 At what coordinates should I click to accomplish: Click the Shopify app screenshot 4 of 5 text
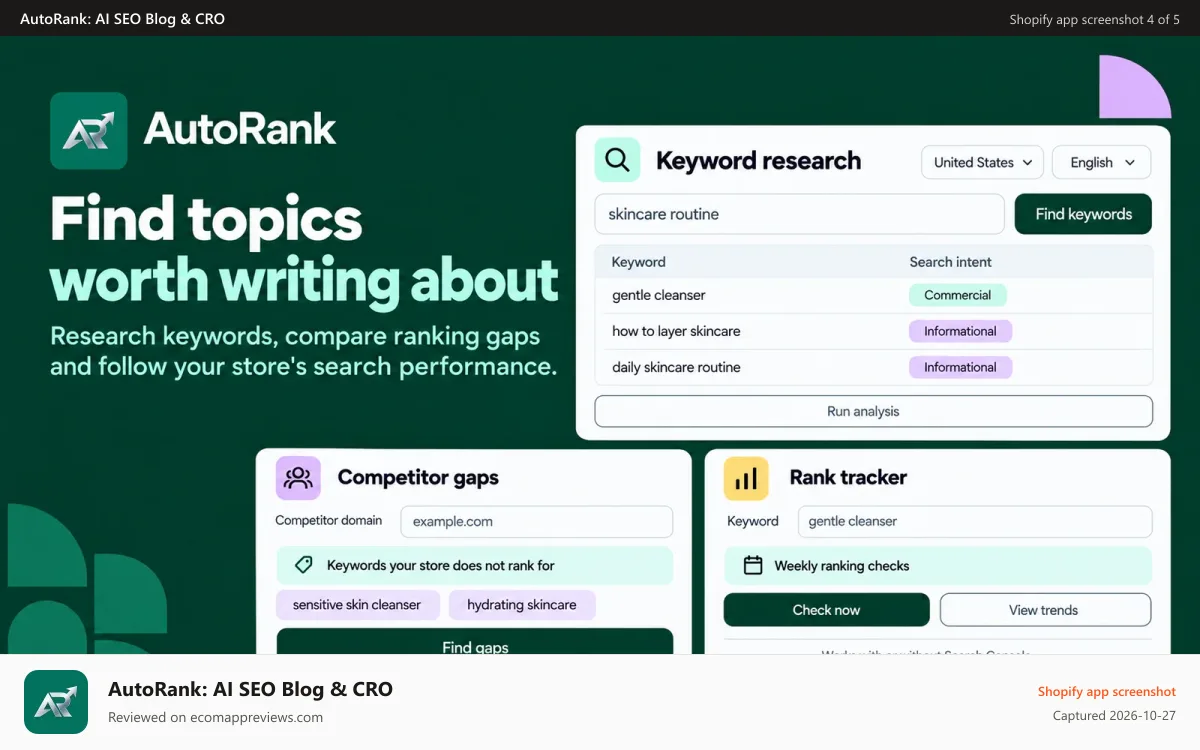1095,19
